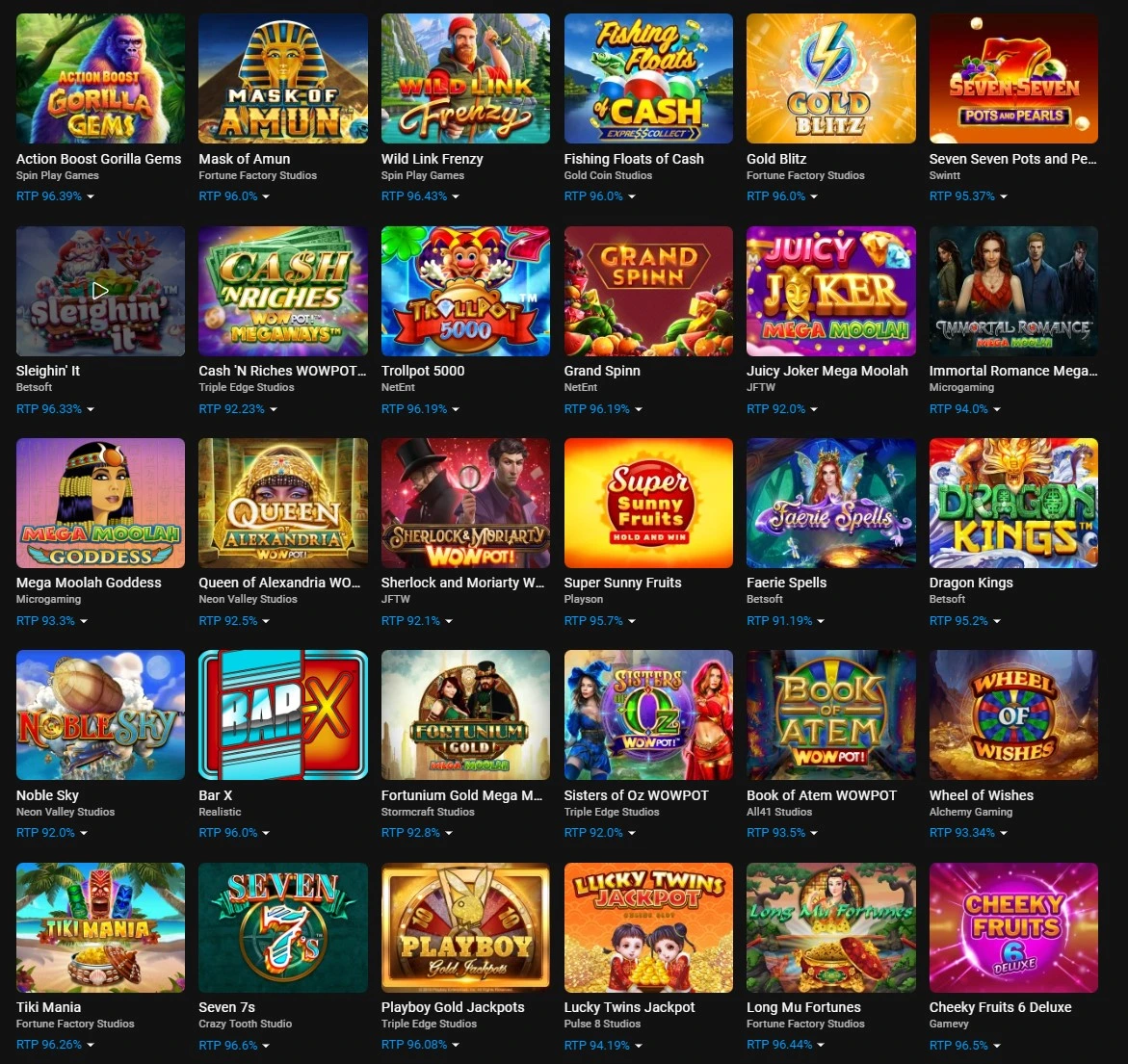Expand RTP 96.39% dropdown for Gorilla Gems
The width and height of the screenshot is (1128, 1064).
coord(56,196)
